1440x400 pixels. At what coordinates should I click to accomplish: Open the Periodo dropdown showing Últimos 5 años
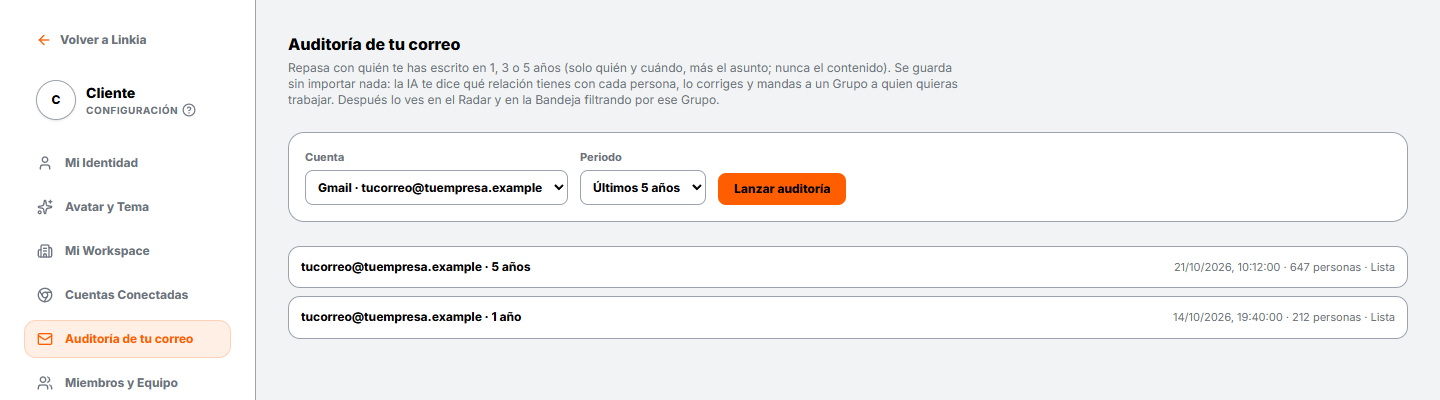pos(643,188)
